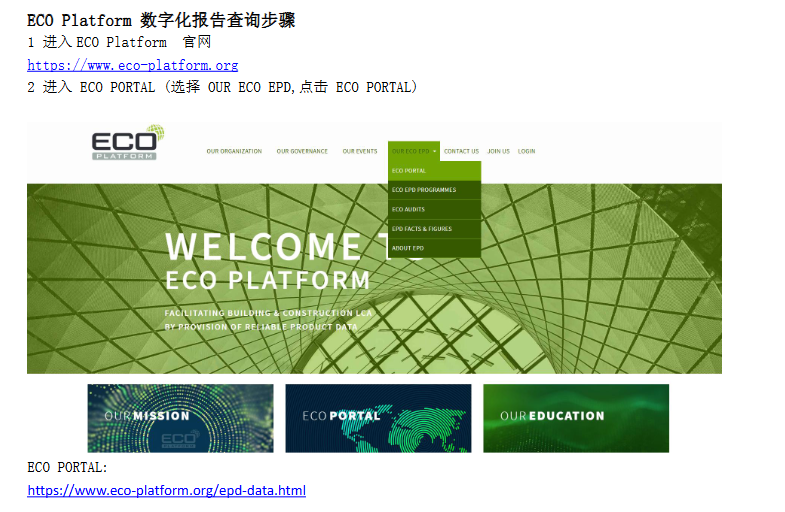Screen dimensions: 785x512
Task: Open the https://www.eco-platform.org link
Action: coord(133,66)
